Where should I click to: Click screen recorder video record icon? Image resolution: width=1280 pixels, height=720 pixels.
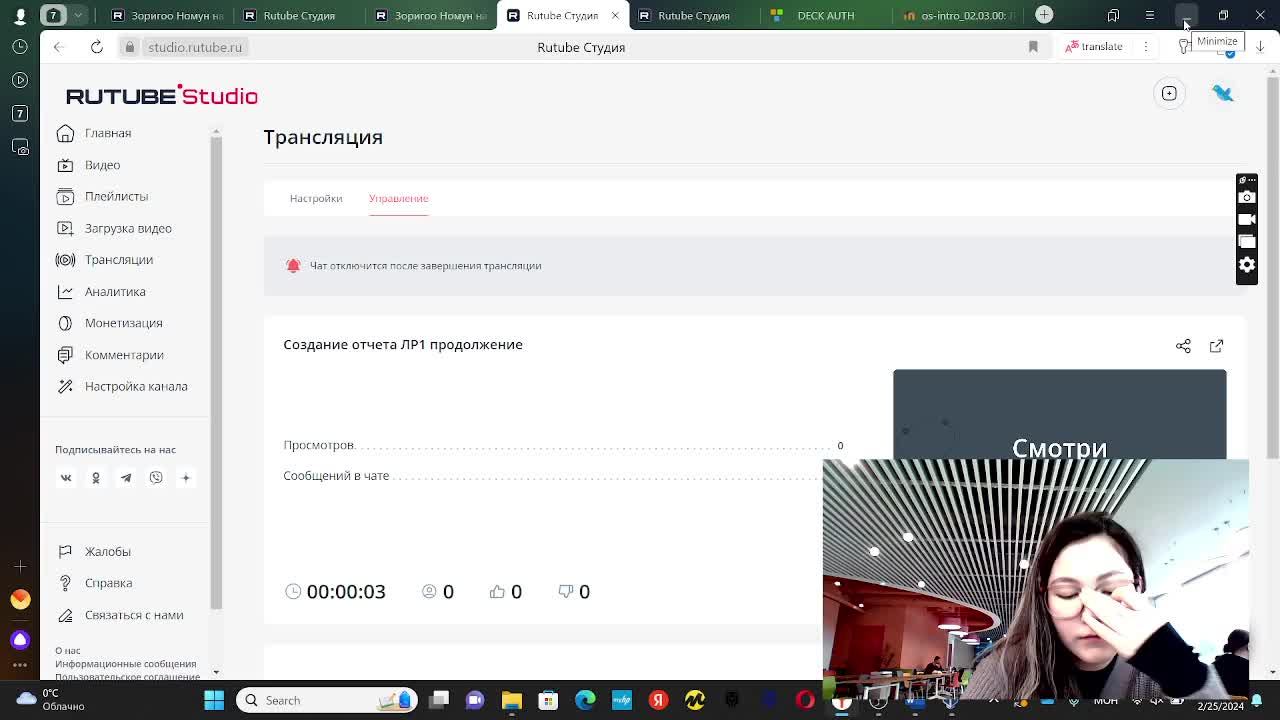(1246, 220)
